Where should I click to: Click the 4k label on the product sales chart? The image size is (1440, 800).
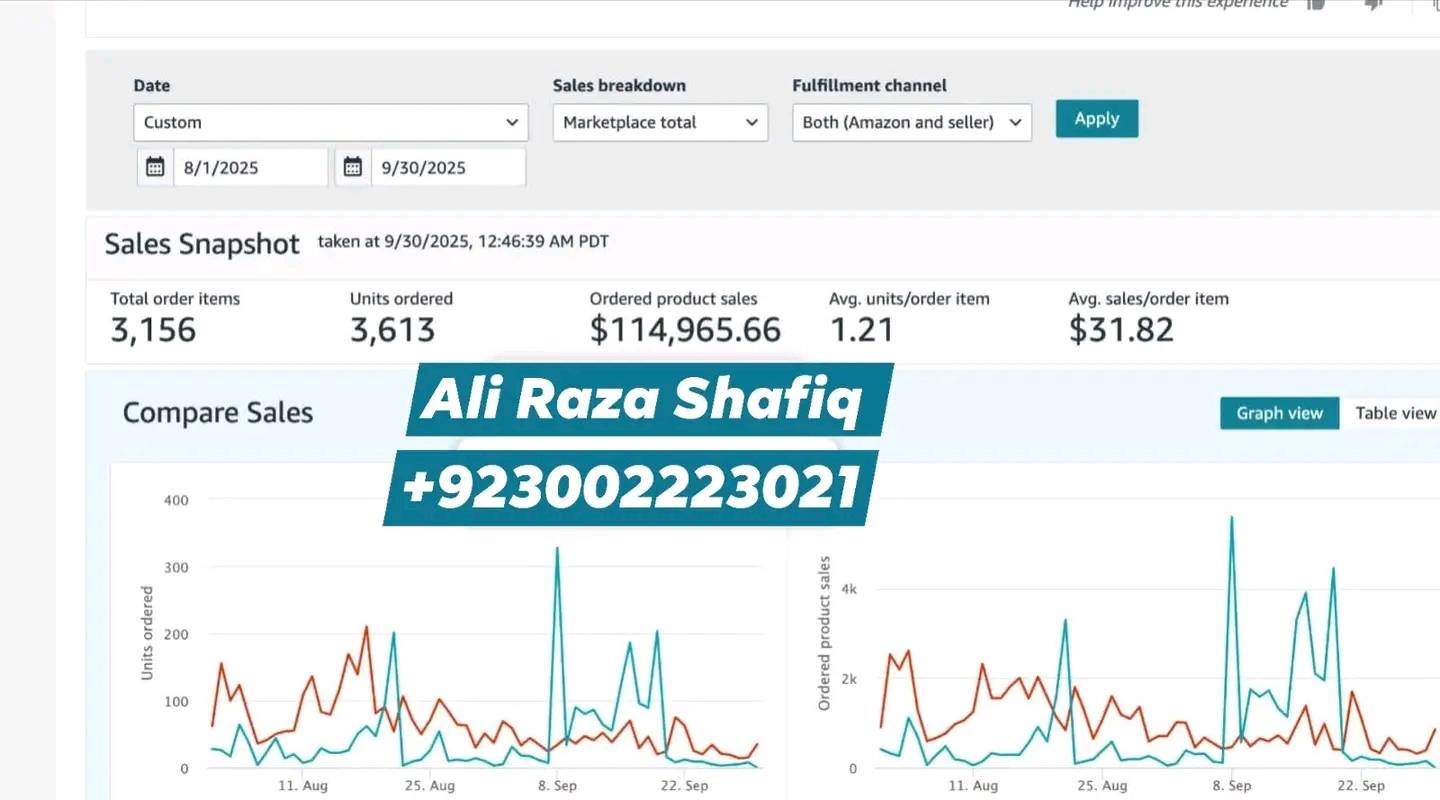tap(849, 589)
